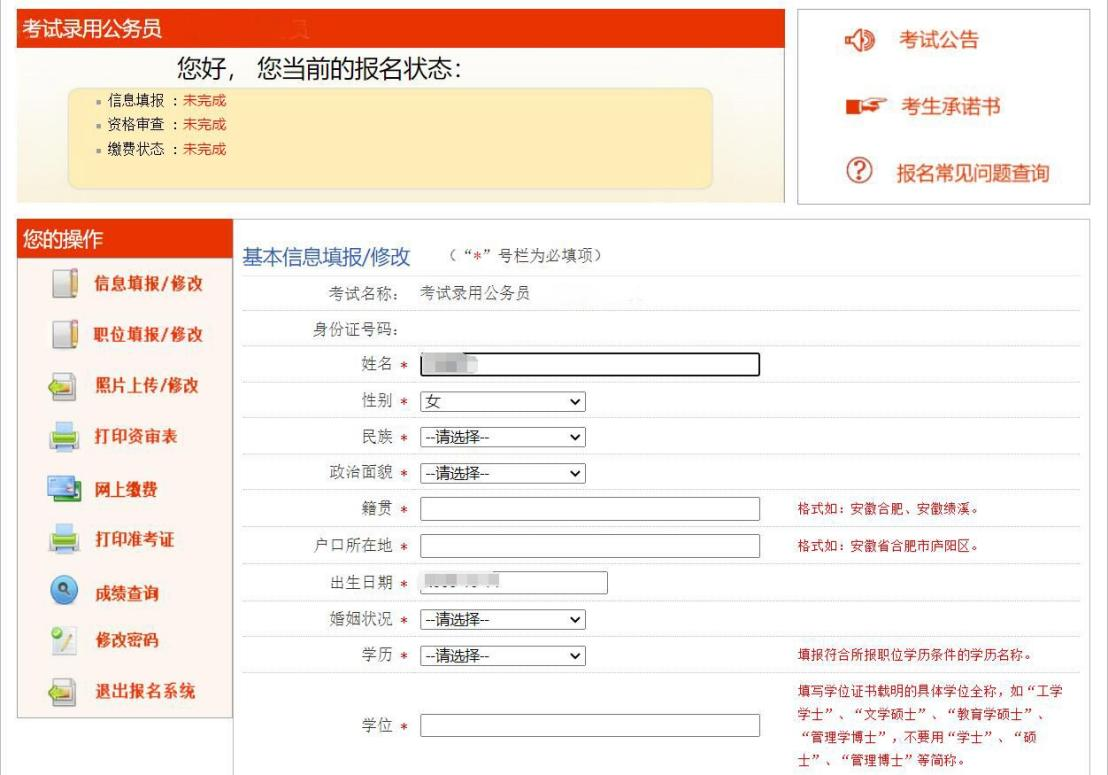The image size is (1108, 775).
Task: Select 打印资审表 in the sidebar
Action: pyautogui.click(x=136, y=437)
